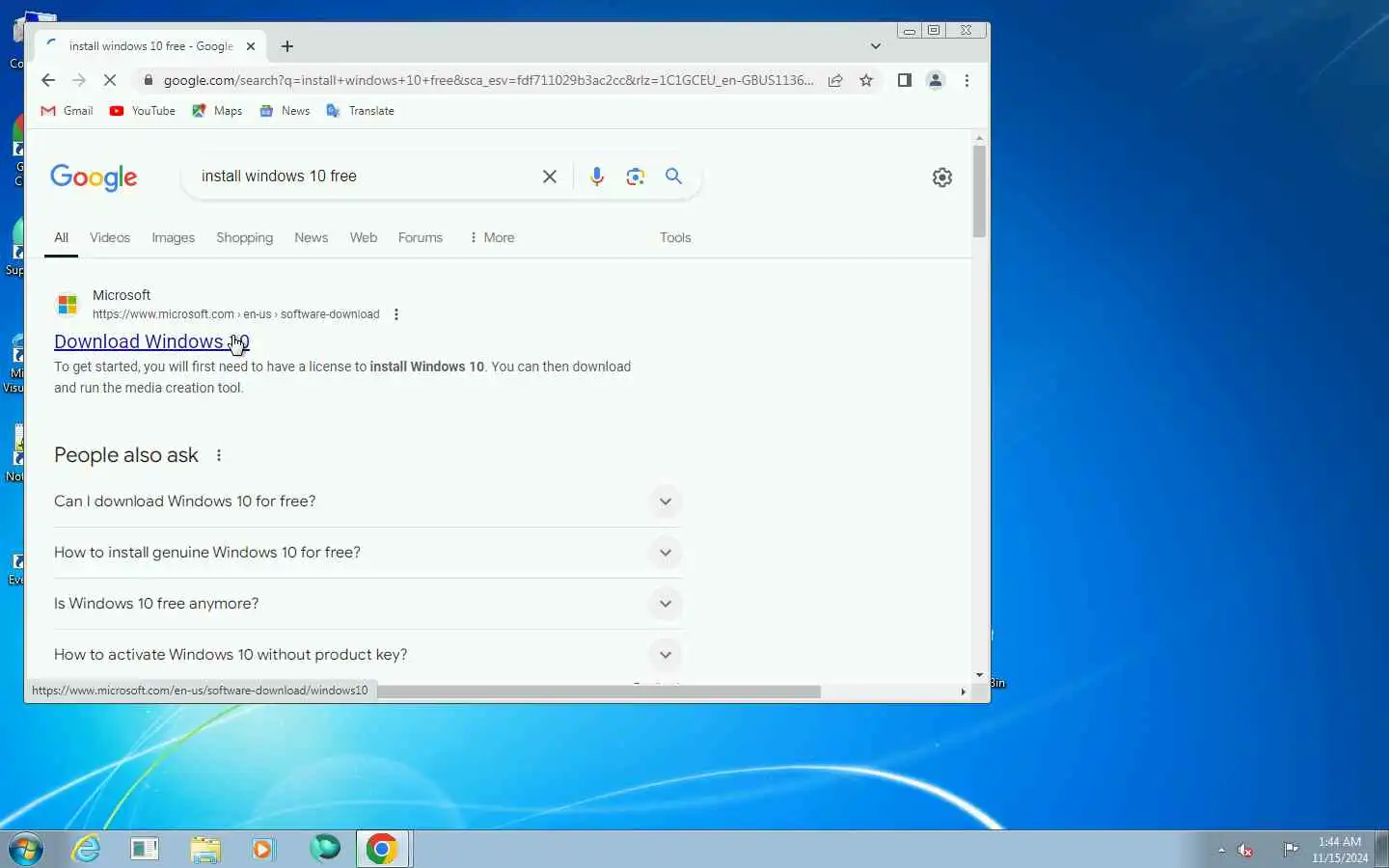This screenshot has width=1389, height=868.
Task: Open Chrome's three-dot menu
Action: click(967, 80)
